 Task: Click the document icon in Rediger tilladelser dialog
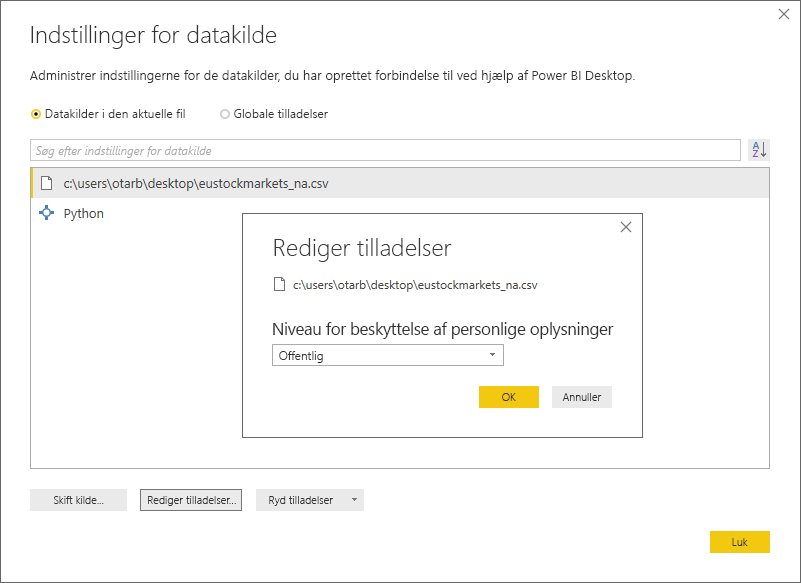click(x=277, y=284)
